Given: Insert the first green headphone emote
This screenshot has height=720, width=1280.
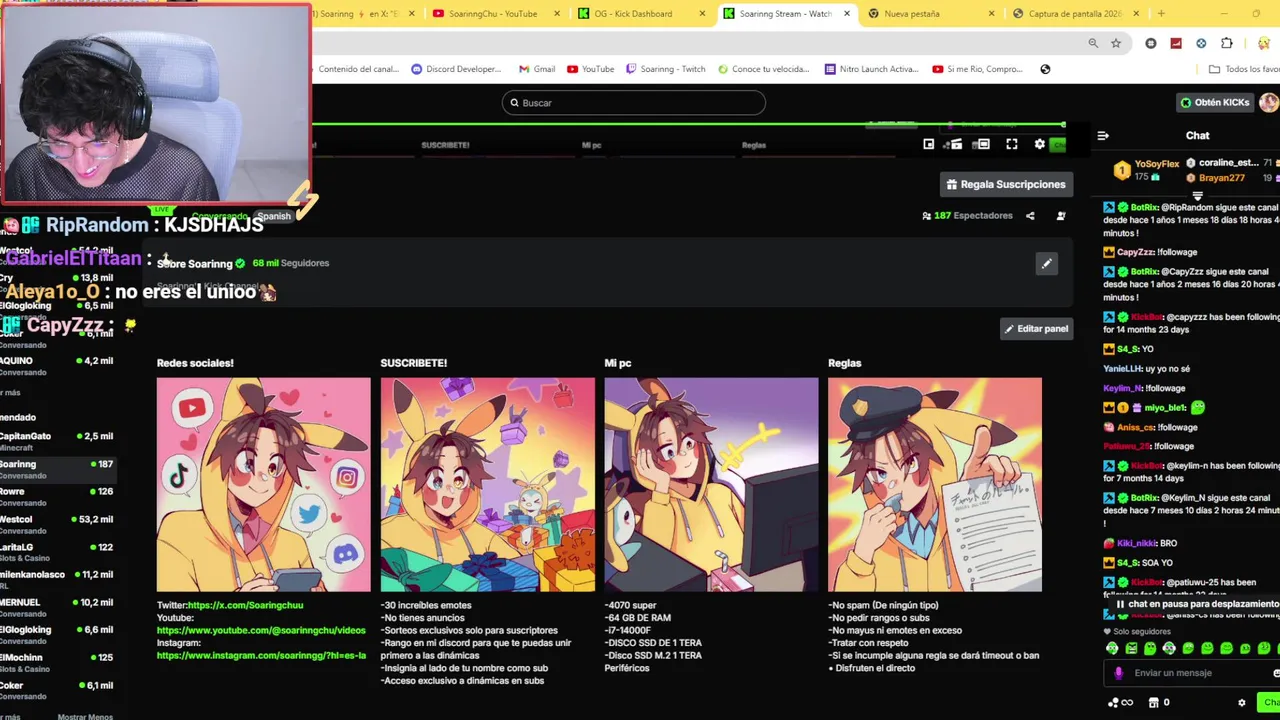Looking at the screenshot, I should coord(1112,649).
